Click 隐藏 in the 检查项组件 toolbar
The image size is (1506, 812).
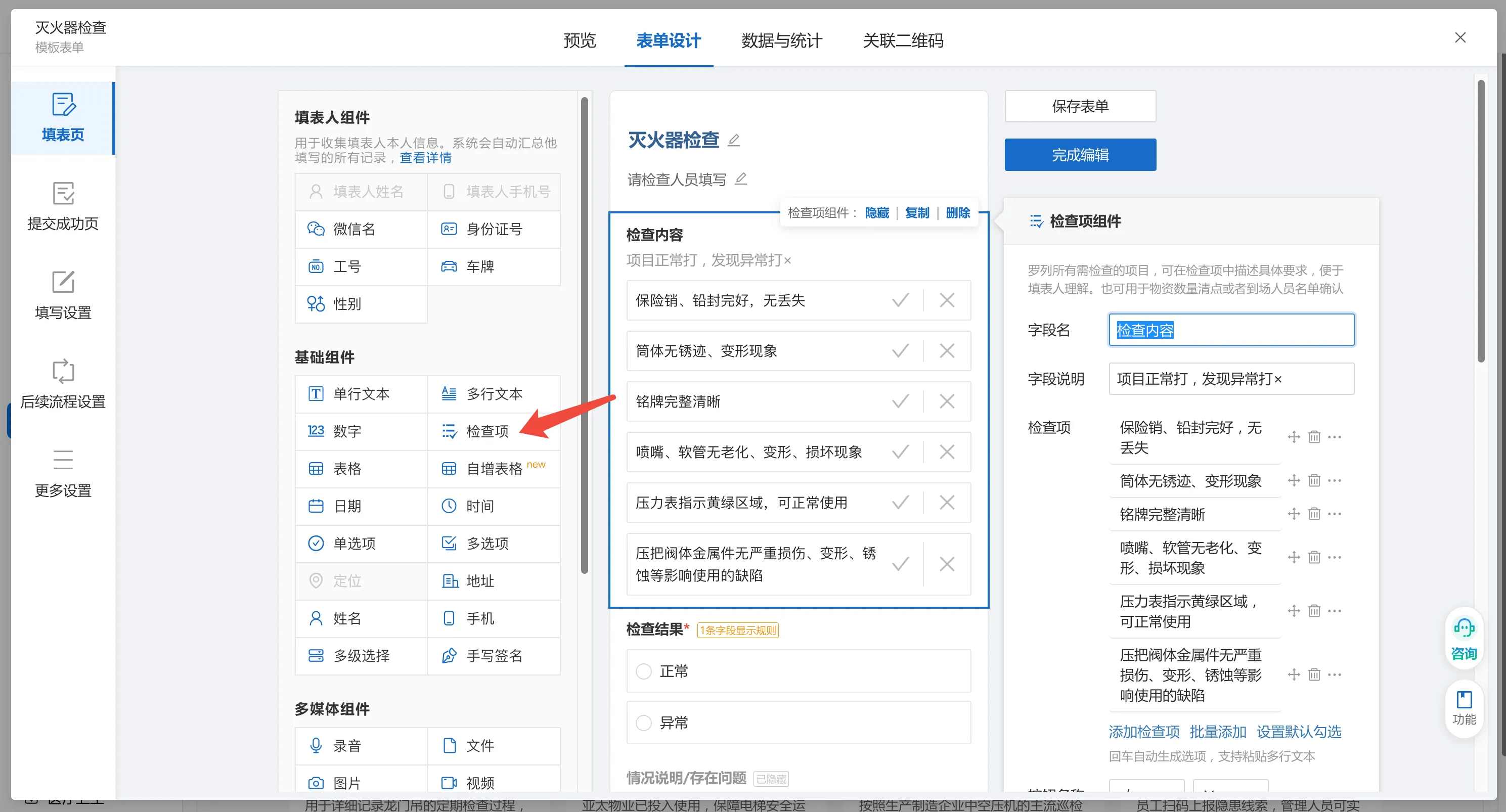876,213
